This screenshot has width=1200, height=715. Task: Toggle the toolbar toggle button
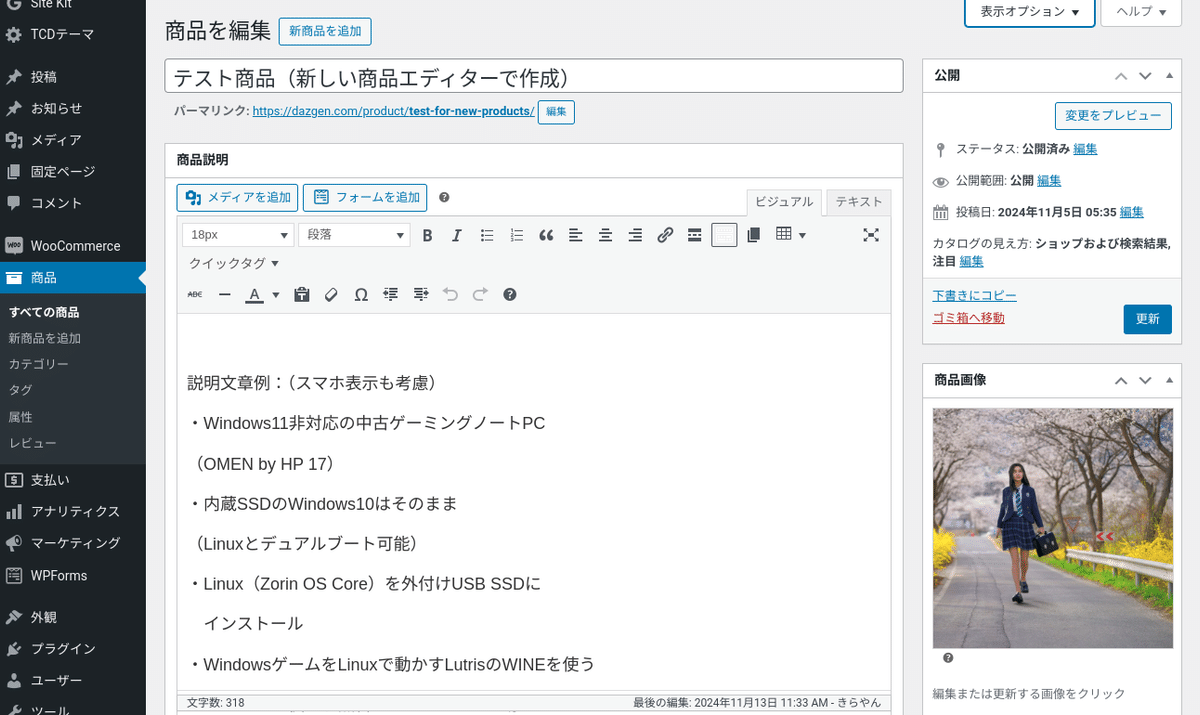(724, 235)
